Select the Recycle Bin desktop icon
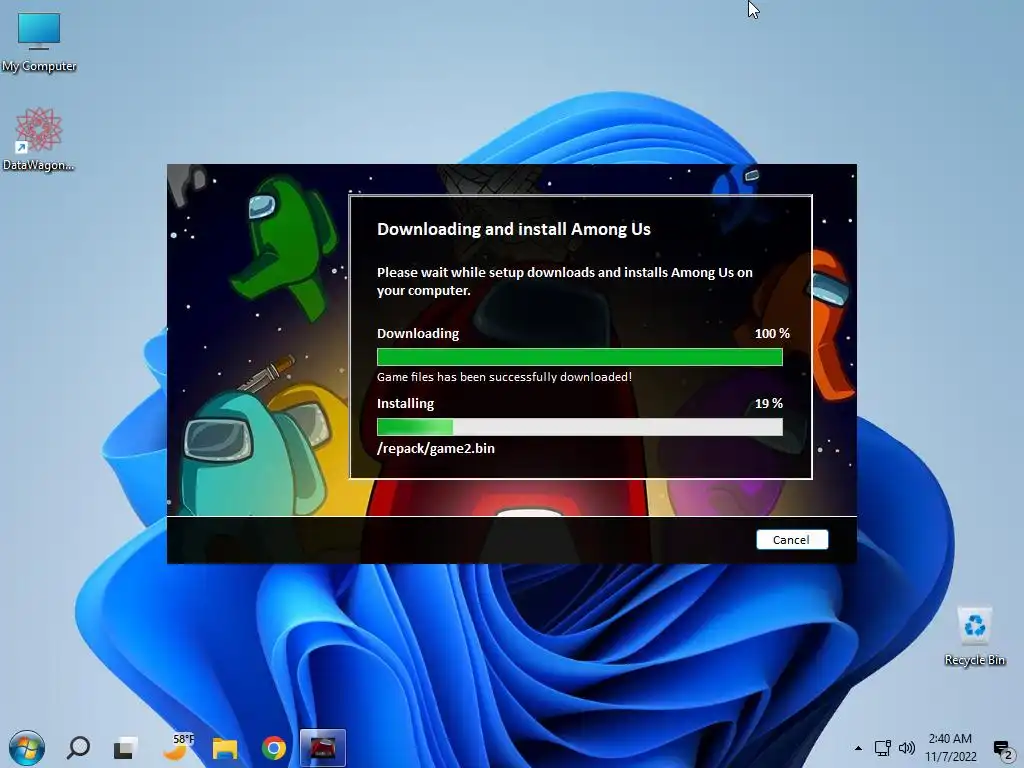The width and height of the screenshot is (1024, 768). 974,635
